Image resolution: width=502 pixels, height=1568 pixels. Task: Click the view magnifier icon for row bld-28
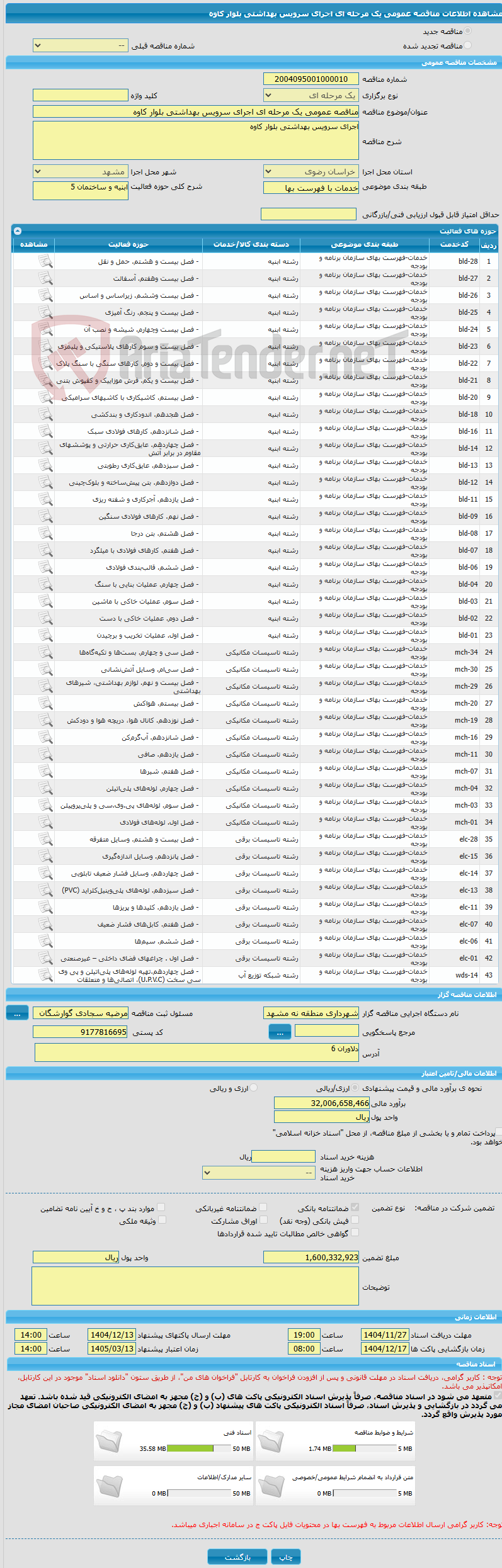(45, 261)
